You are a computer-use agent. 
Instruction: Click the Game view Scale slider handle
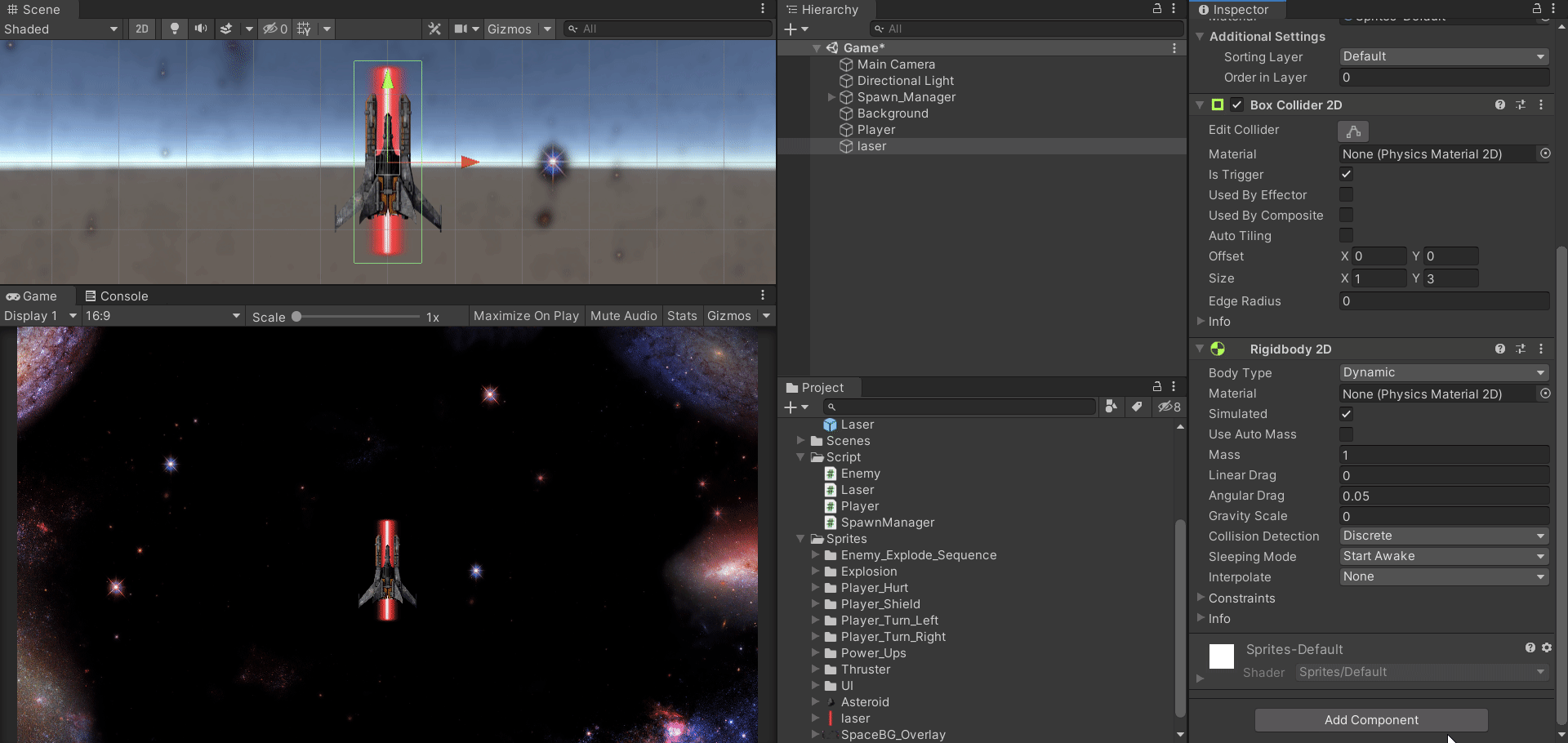[x=296, y=317]
